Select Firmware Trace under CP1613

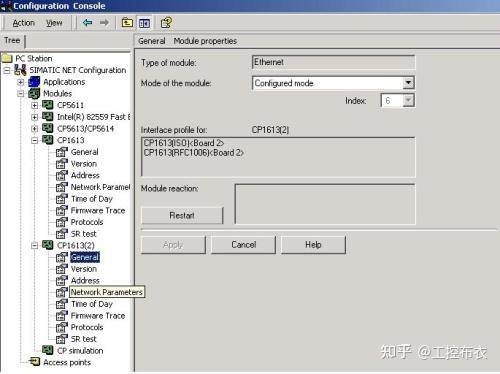(x=98, y=210)
